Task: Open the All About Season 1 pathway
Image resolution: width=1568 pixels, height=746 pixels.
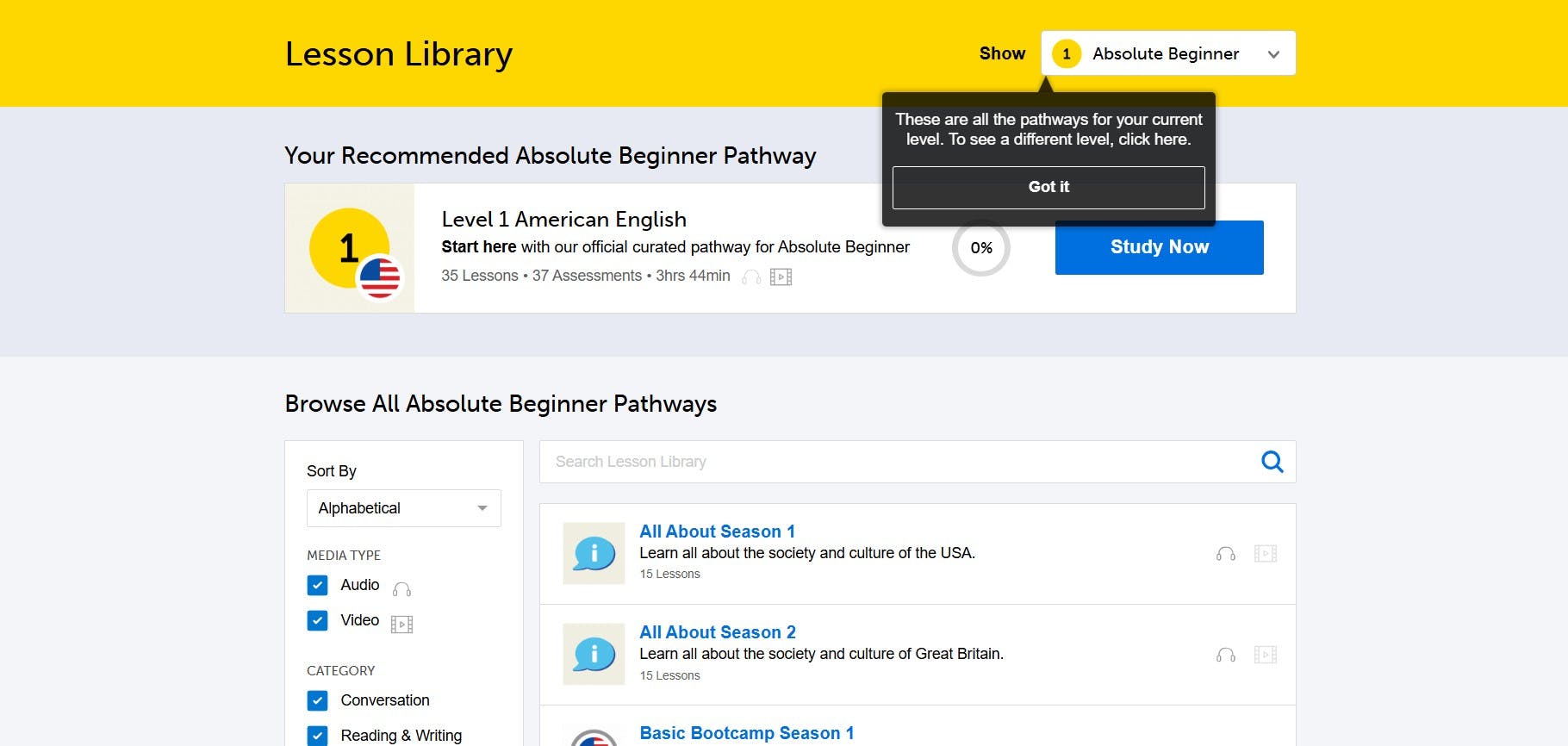Action: 717,532
